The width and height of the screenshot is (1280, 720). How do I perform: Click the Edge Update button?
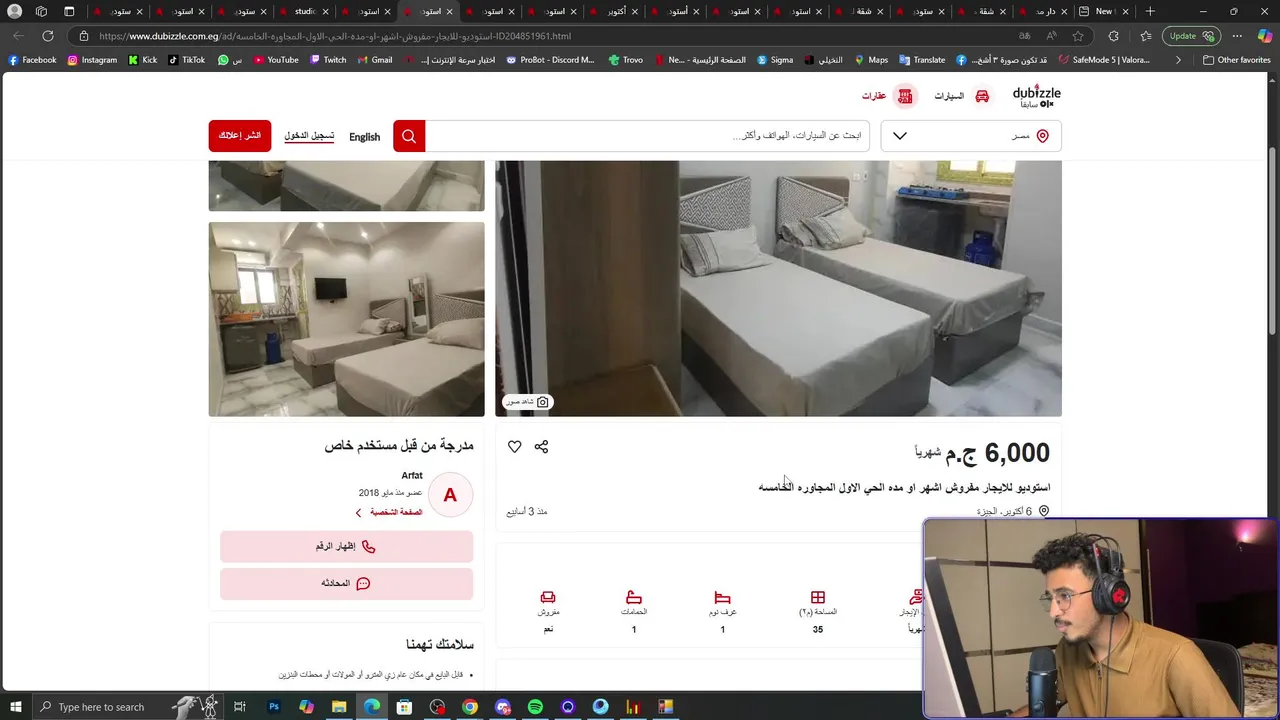1190,36
